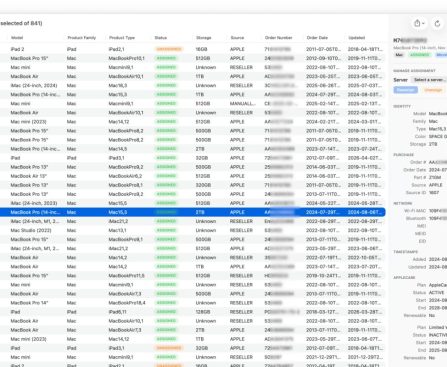Click the 2022-07-19T1... order date cell
447x367 pixels.
click(324, 258)
